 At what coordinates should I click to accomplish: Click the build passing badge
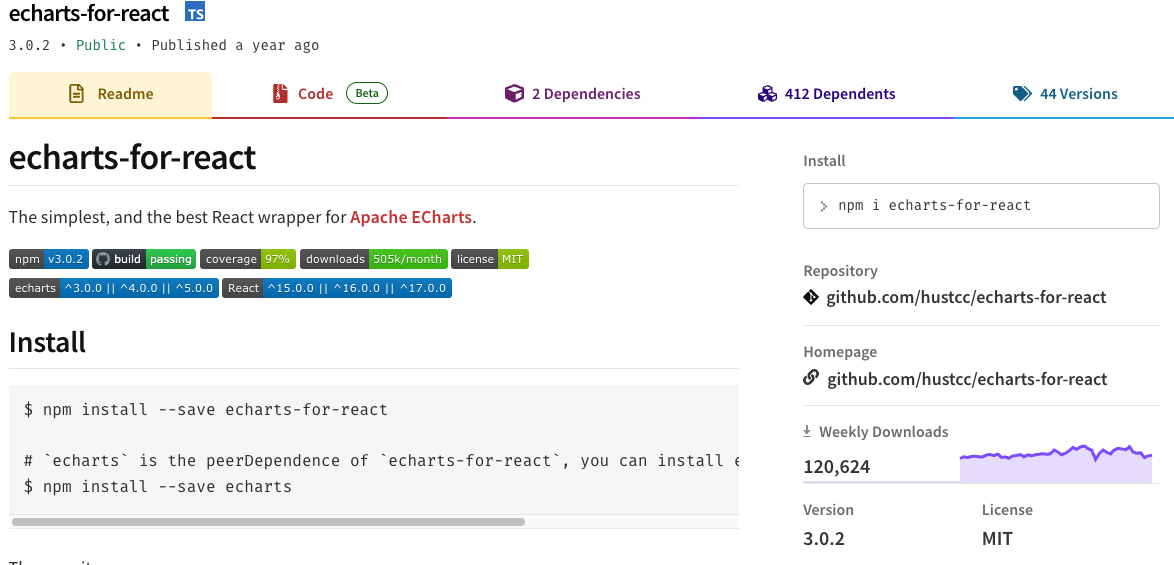tap(144, 259)
